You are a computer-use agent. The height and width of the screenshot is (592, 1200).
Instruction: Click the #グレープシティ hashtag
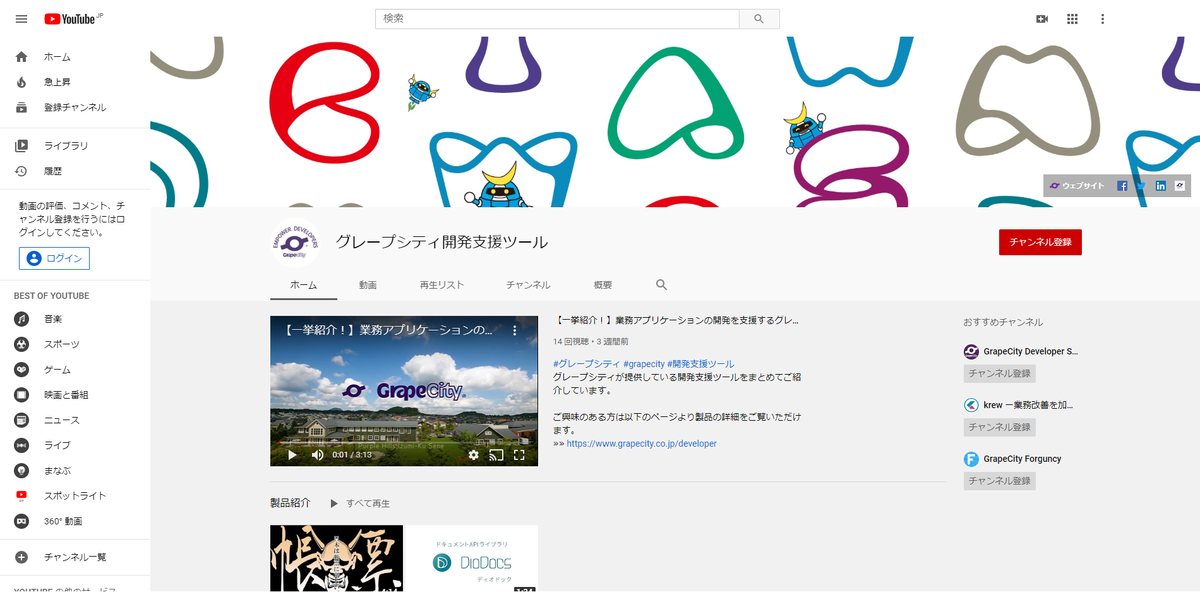point(586,364)
